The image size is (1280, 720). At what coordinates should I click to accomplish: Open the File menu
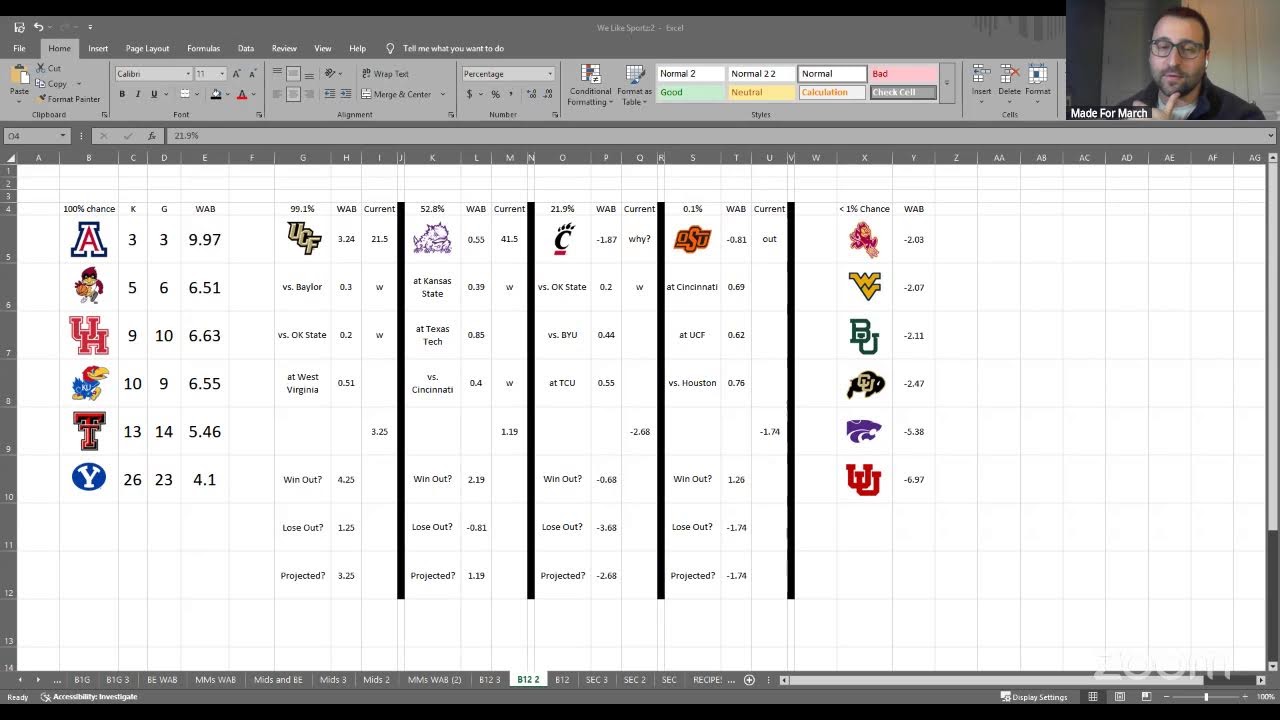coord(19,48)
